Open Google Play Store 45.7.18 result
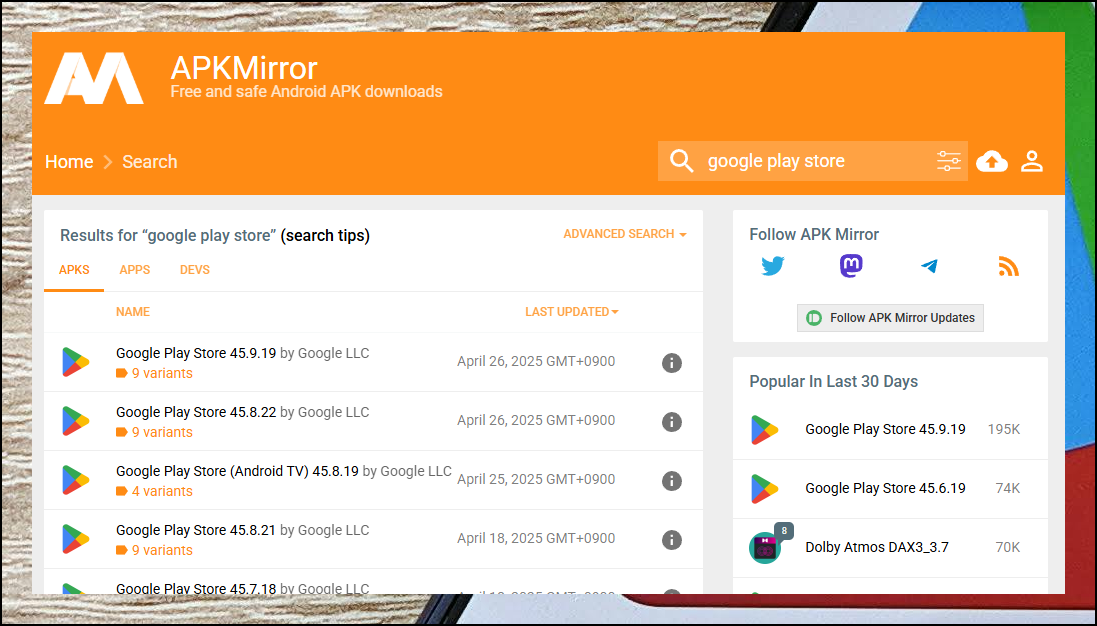 [196, 588]
